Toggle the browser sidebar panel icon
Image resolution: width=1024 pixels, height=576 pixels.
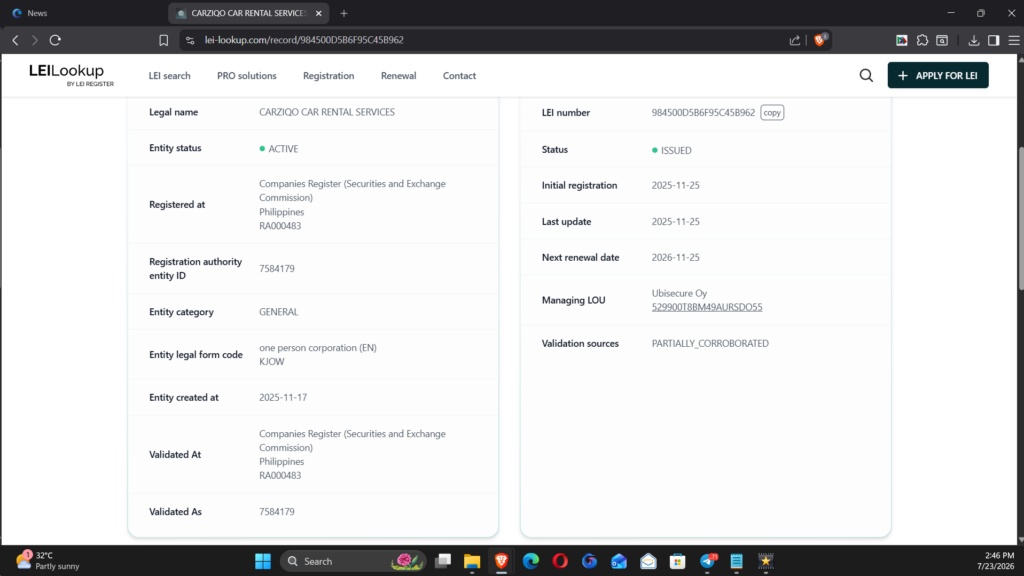993,40
